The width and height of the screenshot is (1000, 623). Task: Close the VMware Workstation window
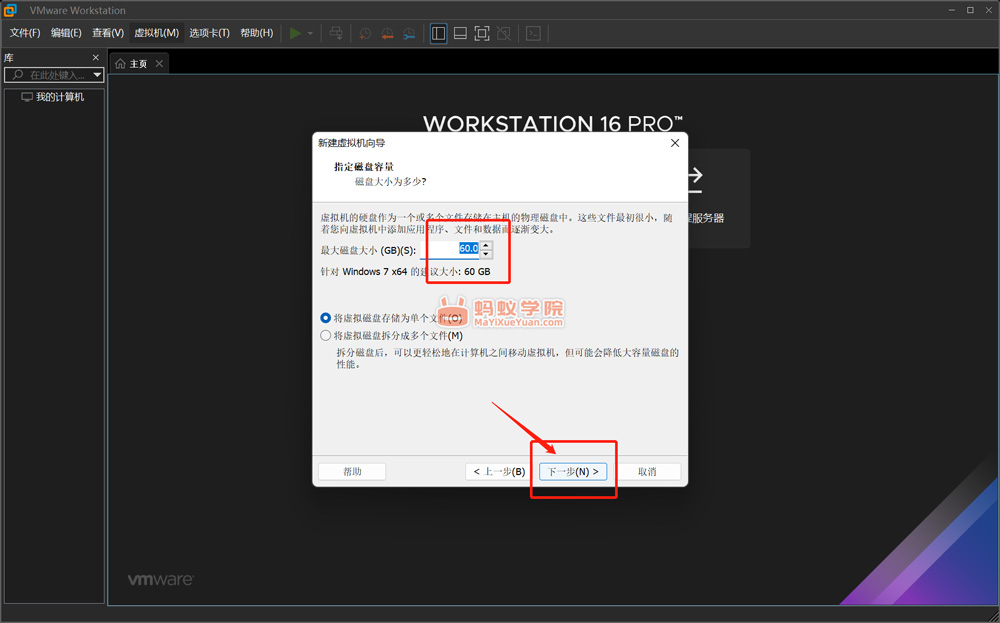click(989, 10)
